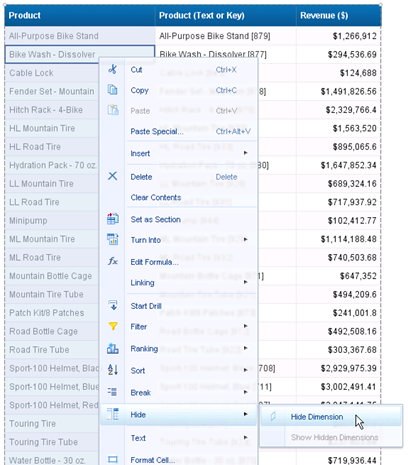Expand the Filter submenu arrow
408x465 pixels.
pyautogui.click(x=246, y=326)
